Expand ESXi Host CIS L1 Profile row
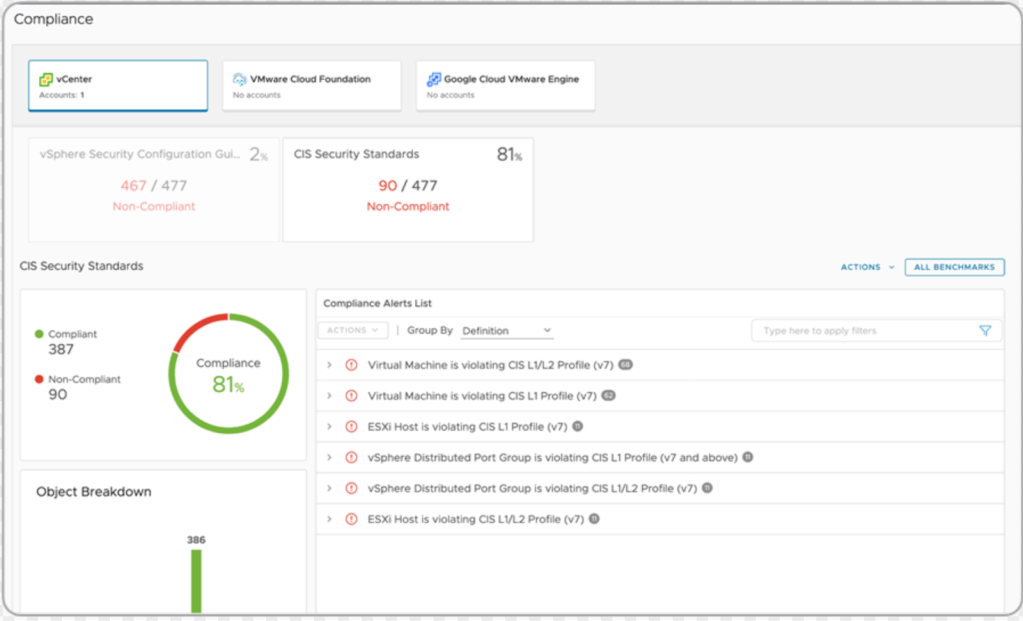The width and height of the screenshot is (1023, 621). click(x=329, y=427)
